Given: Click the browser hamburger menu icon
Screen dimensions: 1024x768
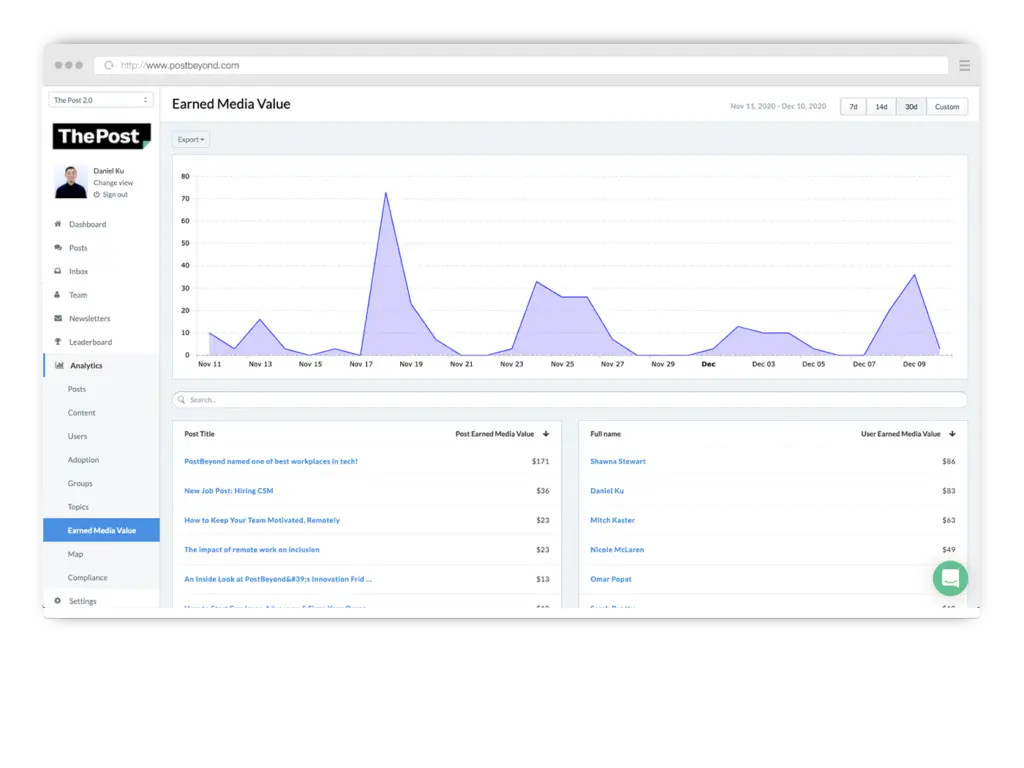Looking at the screenshot, I should pyautogui.click(x=964, y=65).
